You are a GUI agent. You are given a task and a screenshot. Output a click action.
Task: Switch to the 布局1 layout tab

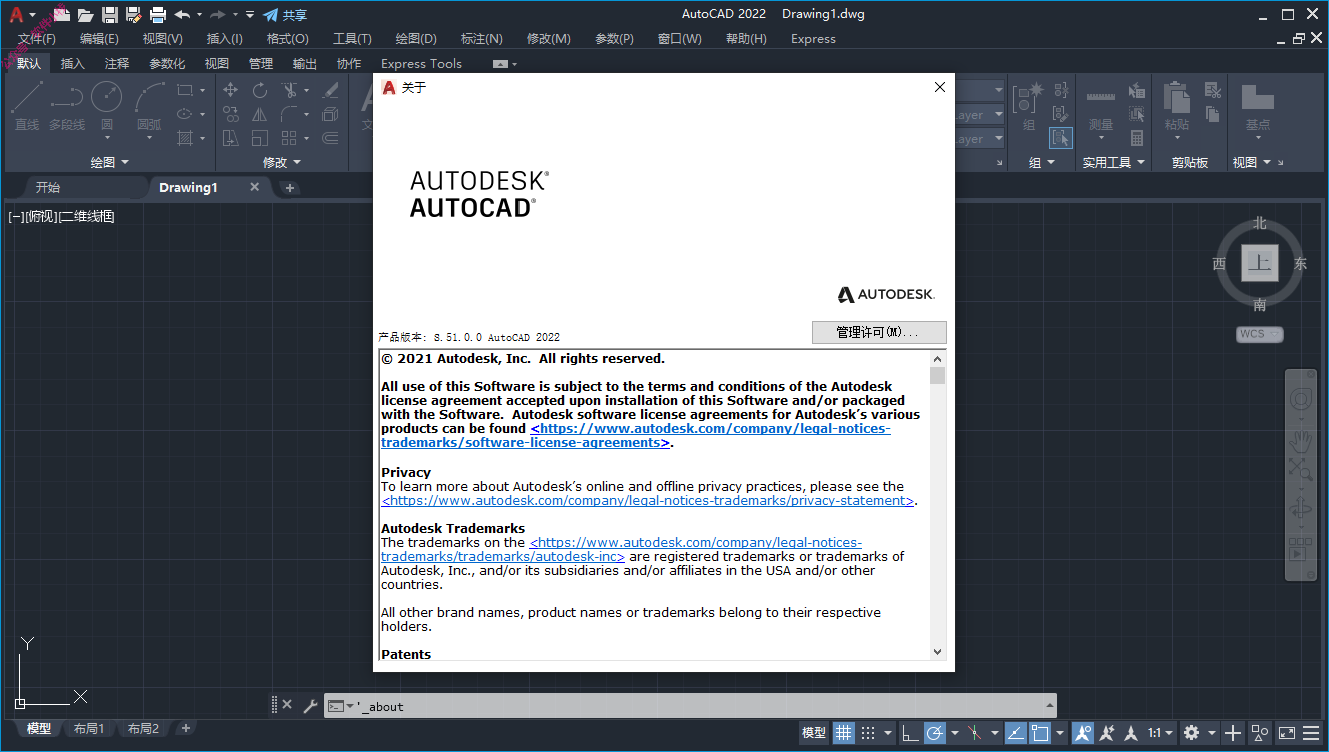point(89,728)
